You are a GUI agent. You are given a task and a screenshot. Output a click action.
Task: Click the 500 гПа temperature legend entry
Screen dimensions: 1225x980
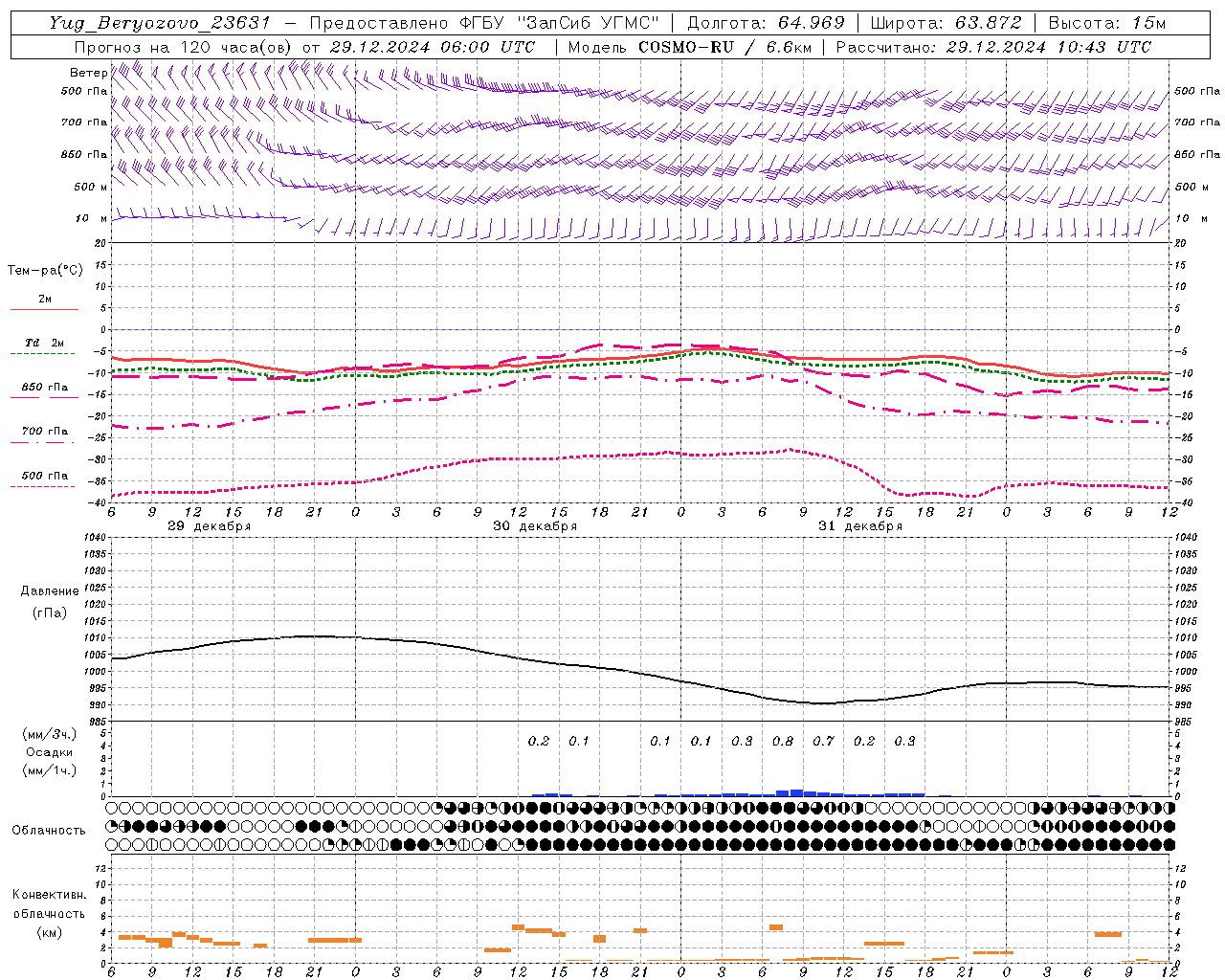pyautogui.click(x=45, y=476)
